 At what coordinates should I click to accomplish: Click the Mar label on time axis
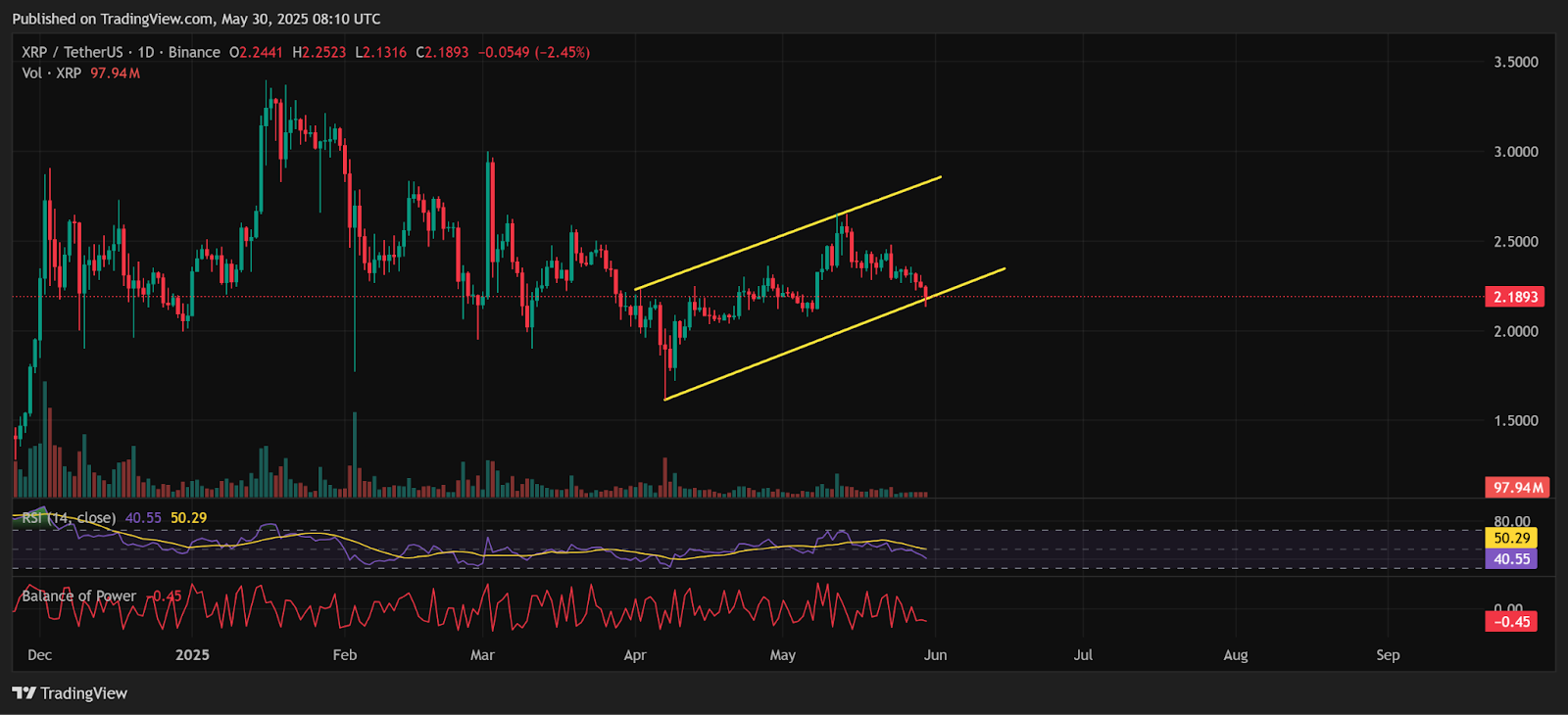tap(482, 655)
